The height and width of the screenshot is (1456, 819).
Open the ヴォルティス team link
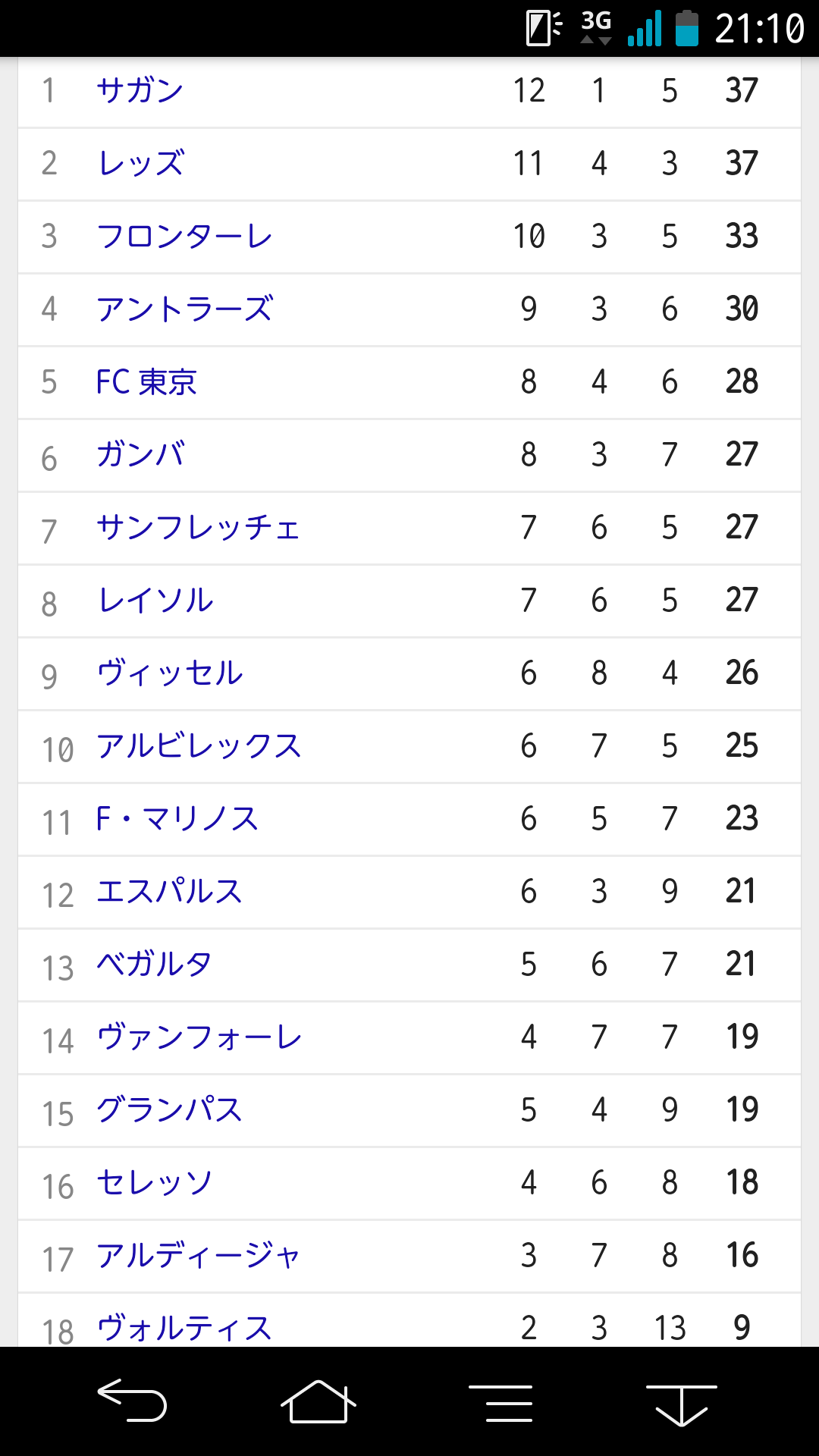pos(184,1327)
